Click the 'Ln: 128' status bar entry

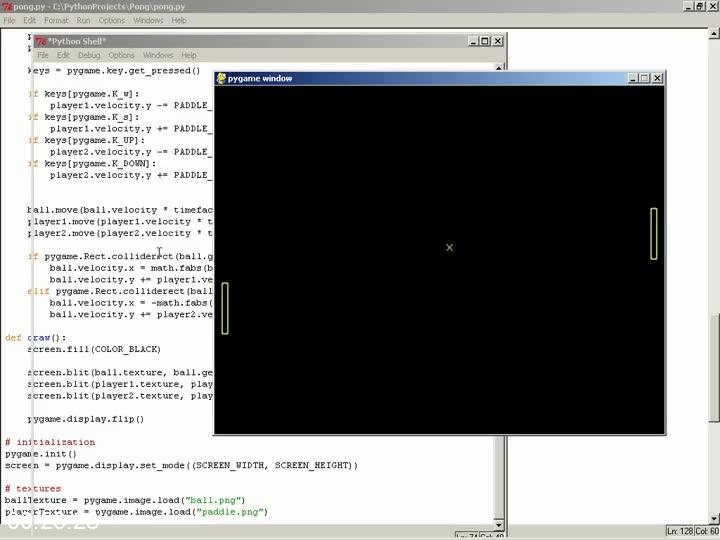tap(680, 531)
